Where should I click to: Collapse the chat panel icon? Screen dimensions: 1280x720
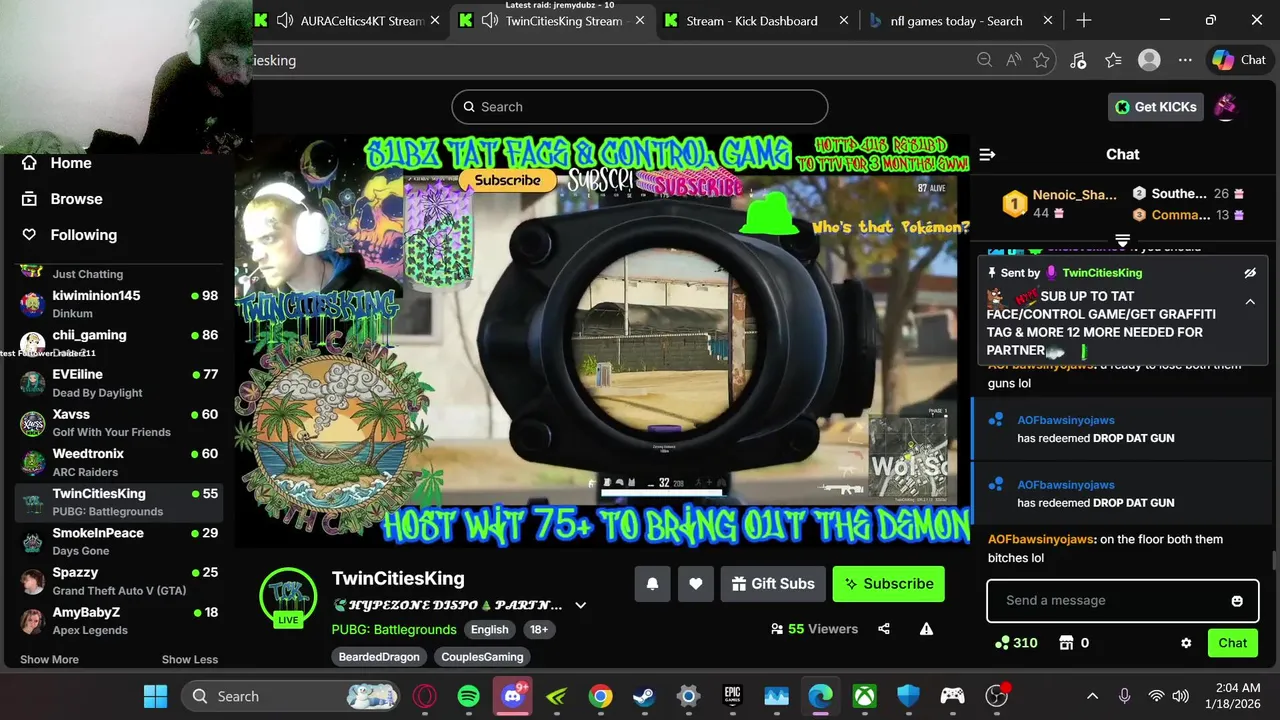(987, 154)
